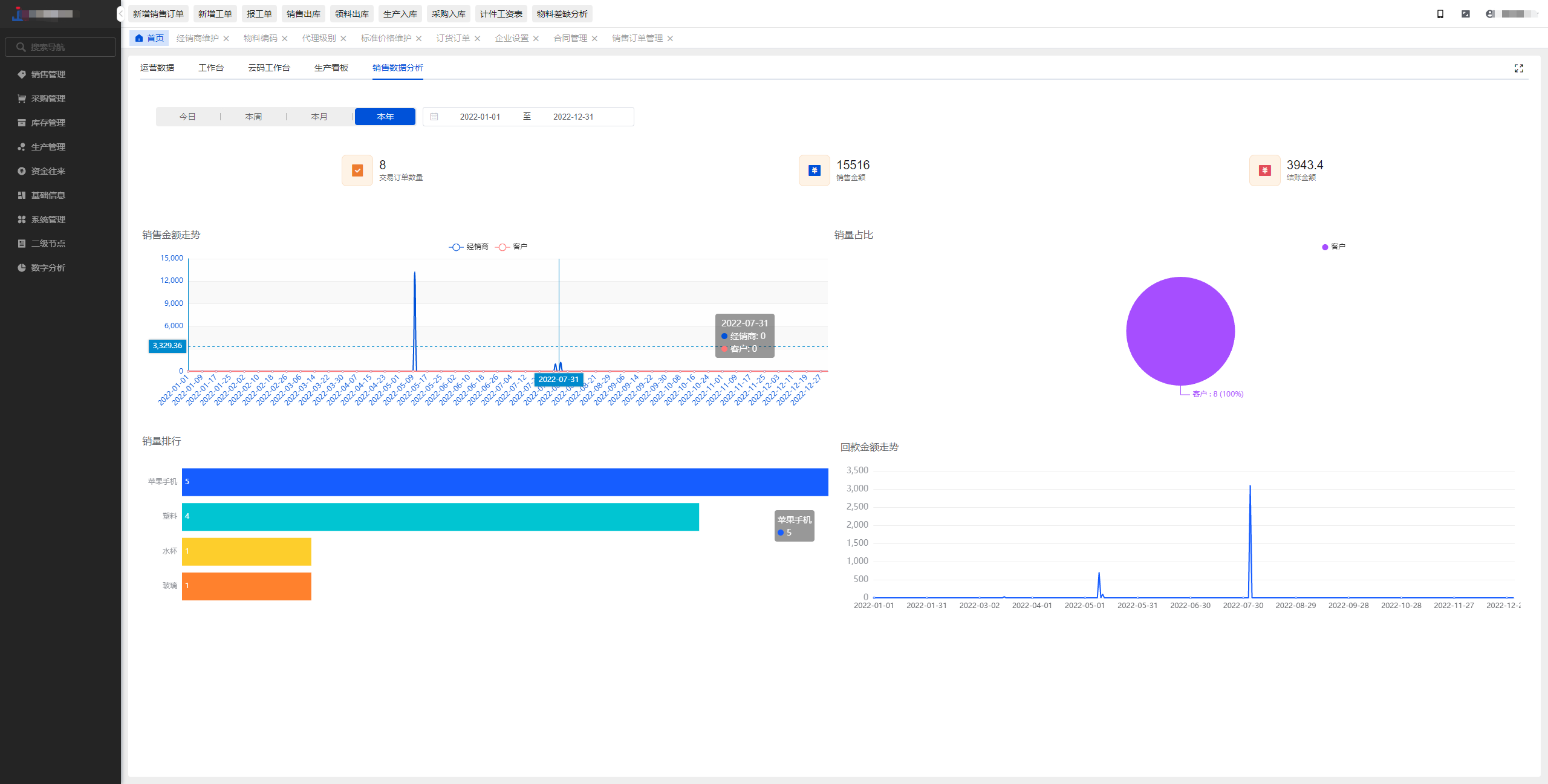Click the 二级节点 icon in sidebar

(x=22, y=244)
